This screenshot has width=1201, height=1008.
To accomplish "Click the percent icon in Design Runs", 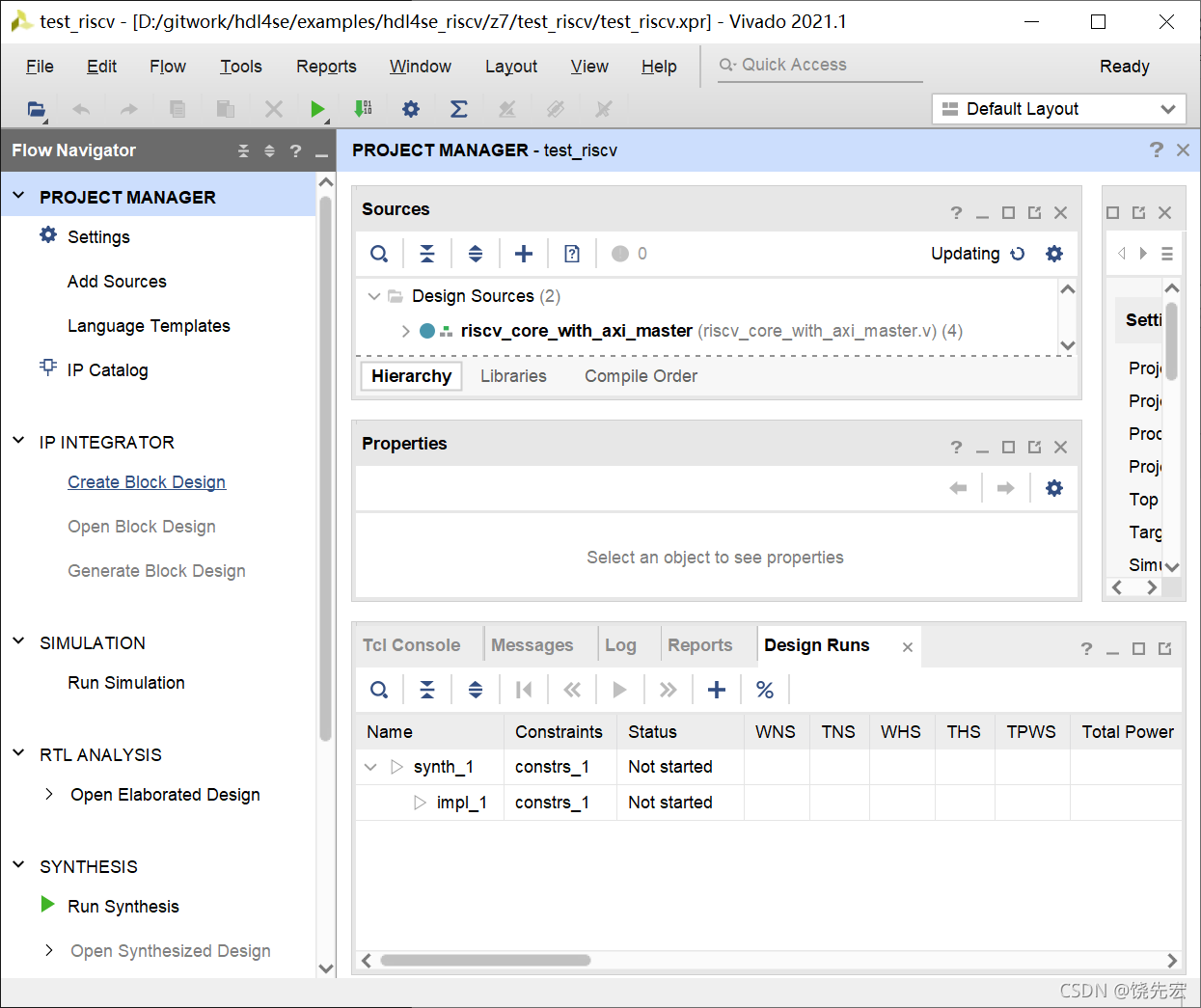I will coord(765,690).
